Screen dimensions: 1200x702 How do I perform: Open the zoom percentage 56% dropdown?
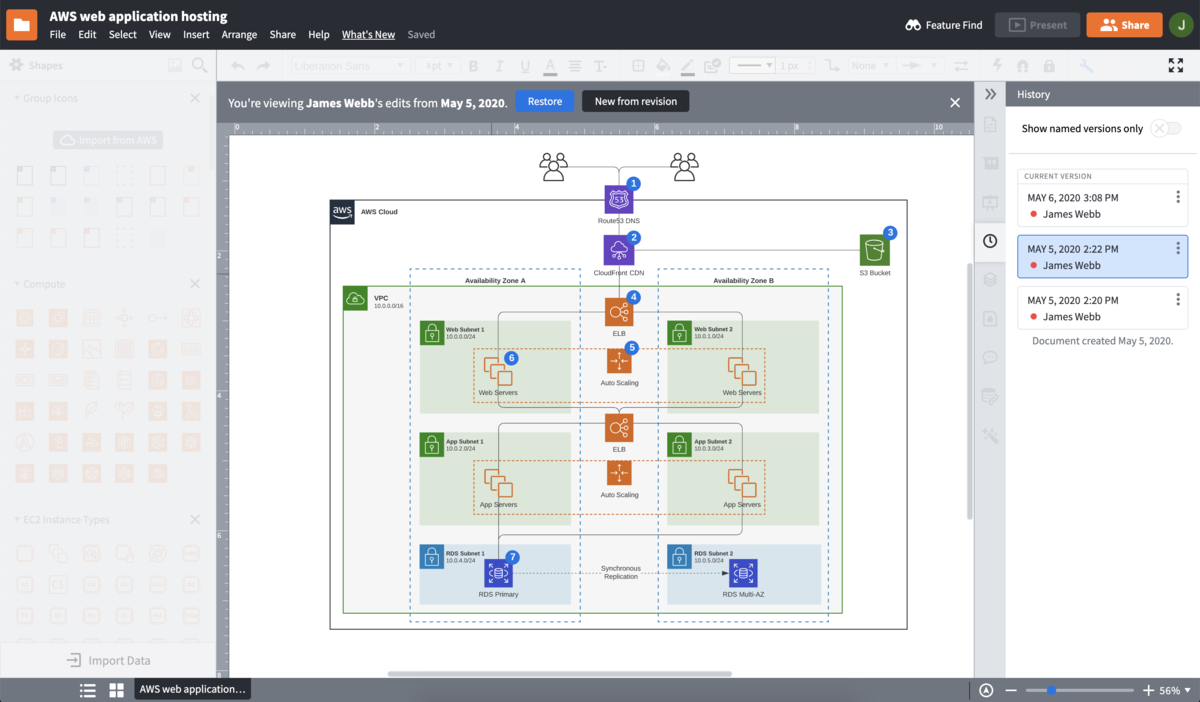[x=1173, y=690]
